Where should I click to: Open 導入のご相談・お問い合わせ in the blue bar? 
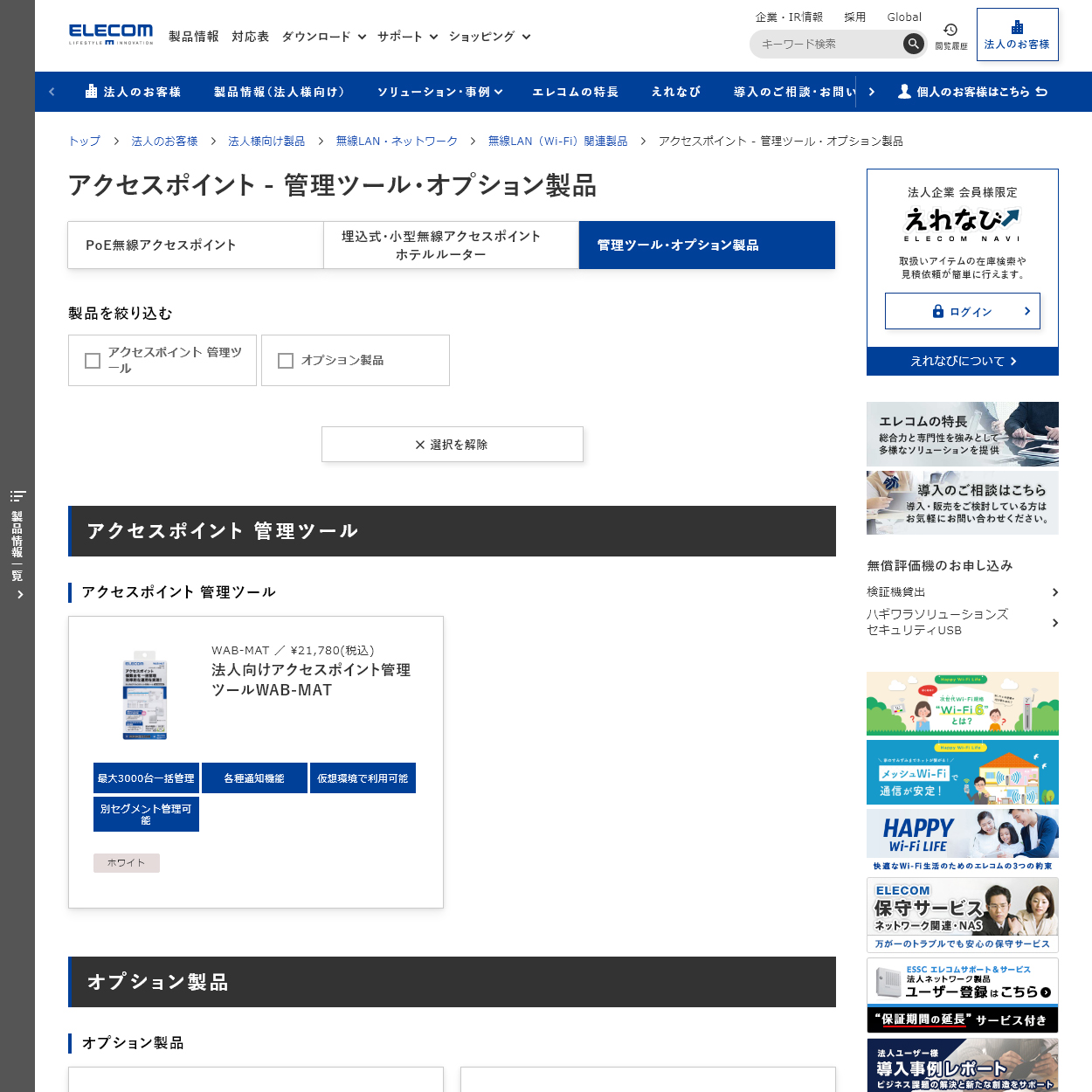795,92
